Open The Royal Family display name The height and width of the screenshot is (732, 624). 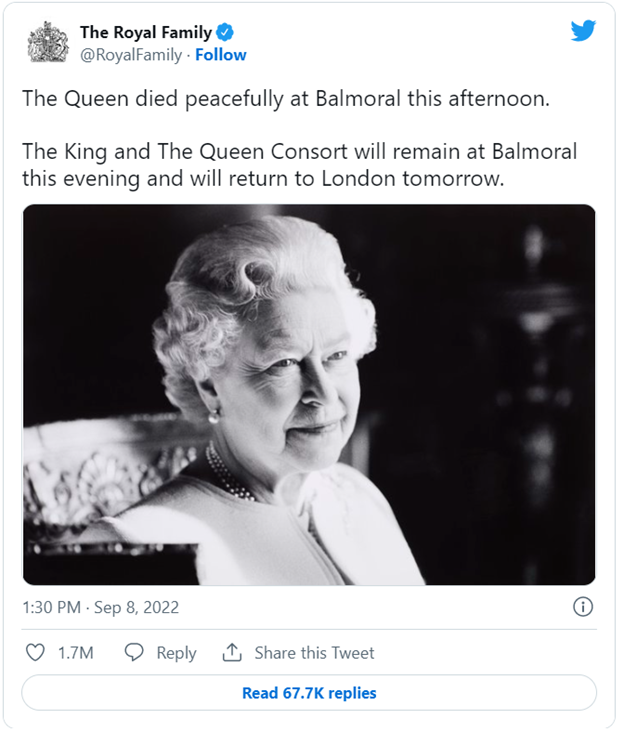[146, 32]
